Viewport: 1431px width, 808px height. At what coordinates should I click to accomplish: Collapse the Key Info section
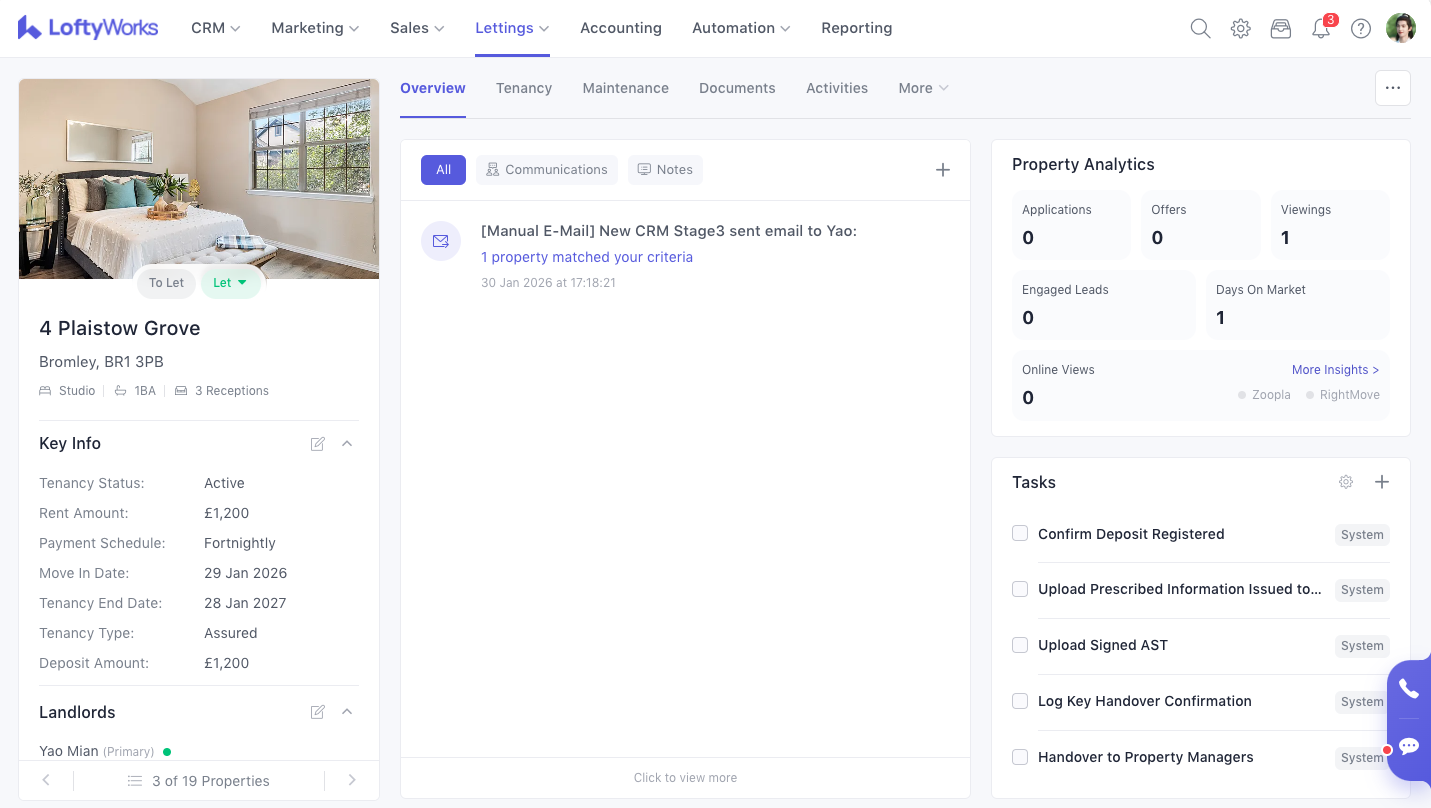[x=347, y=444]
